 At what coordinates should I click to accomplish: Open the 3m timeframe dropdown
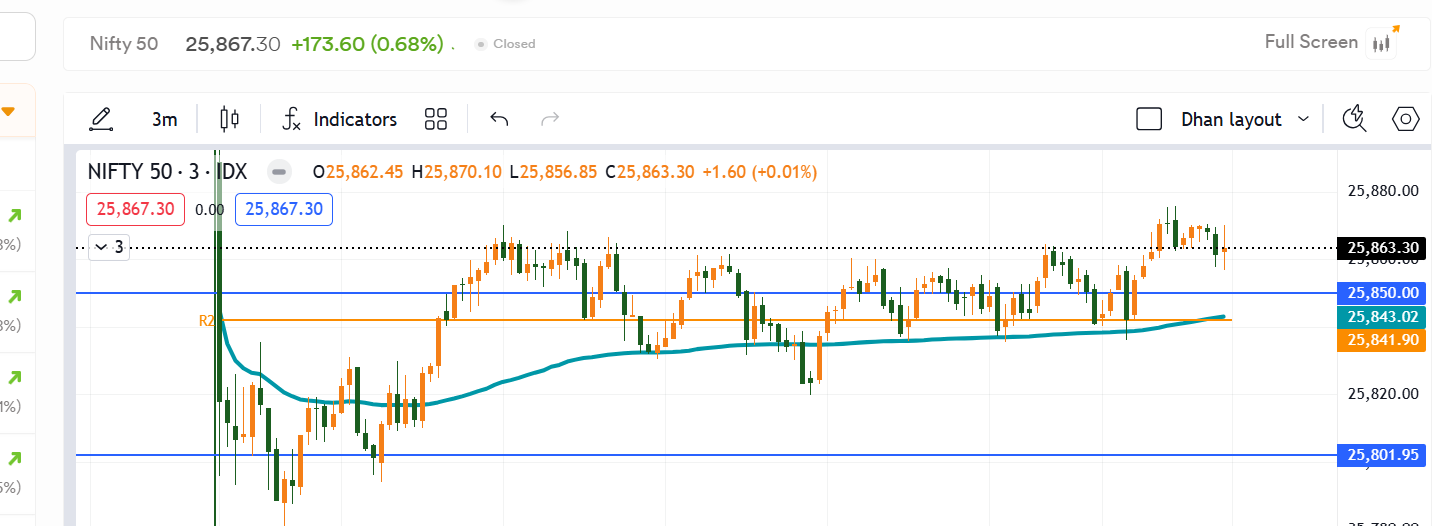pos(164,120)
